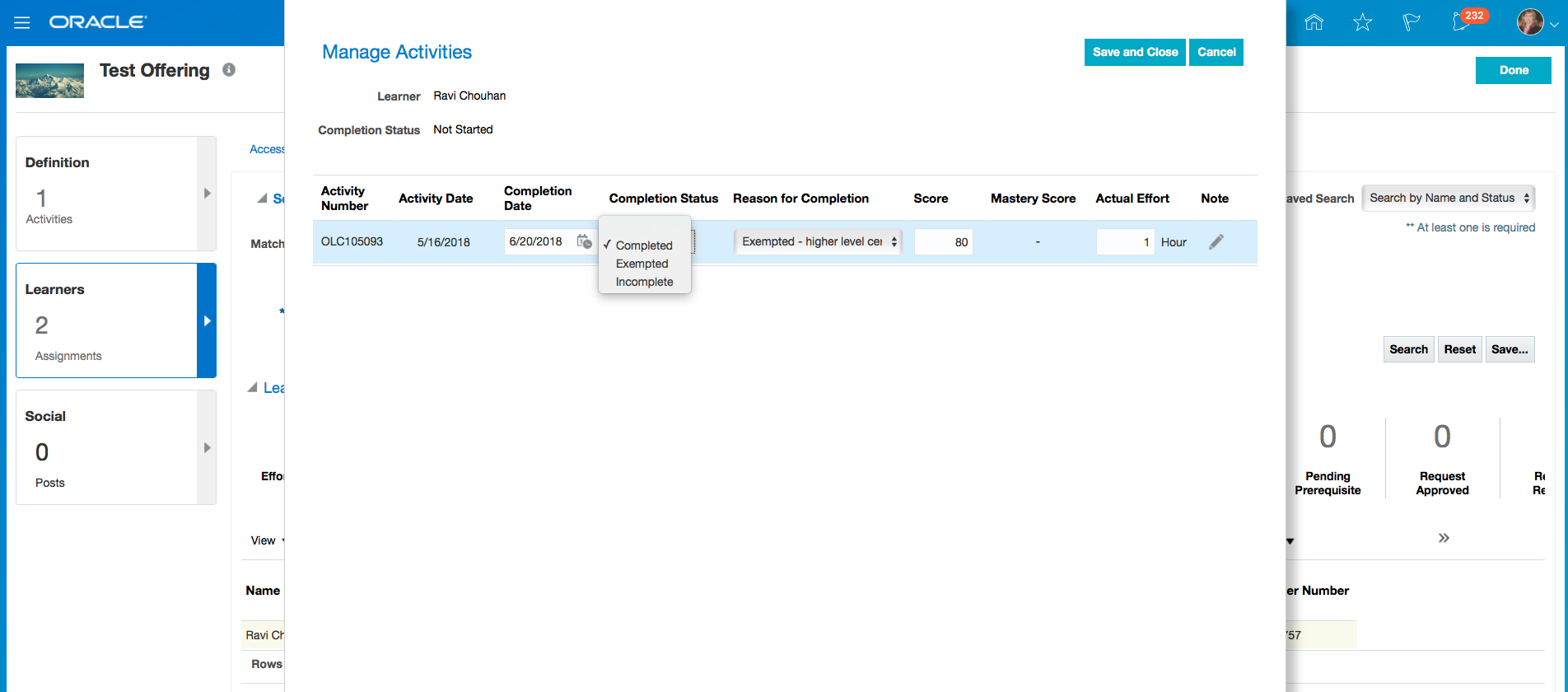Edit the Score field value 80
Screen dimensions: 1568x692
(x=944, y=241)
